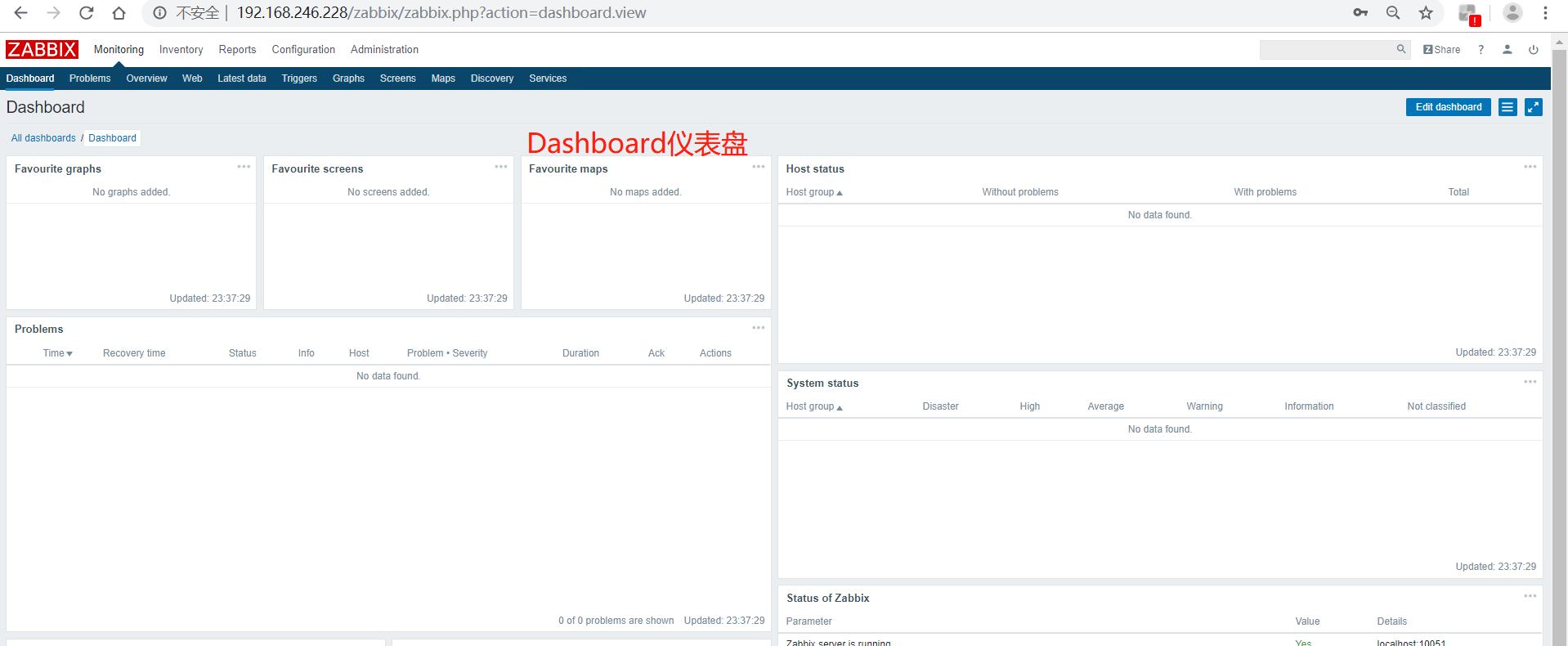The width and height of the screenshot is (1568, 646).
Task: Click the logout power icon
Action: point(1534,49)
